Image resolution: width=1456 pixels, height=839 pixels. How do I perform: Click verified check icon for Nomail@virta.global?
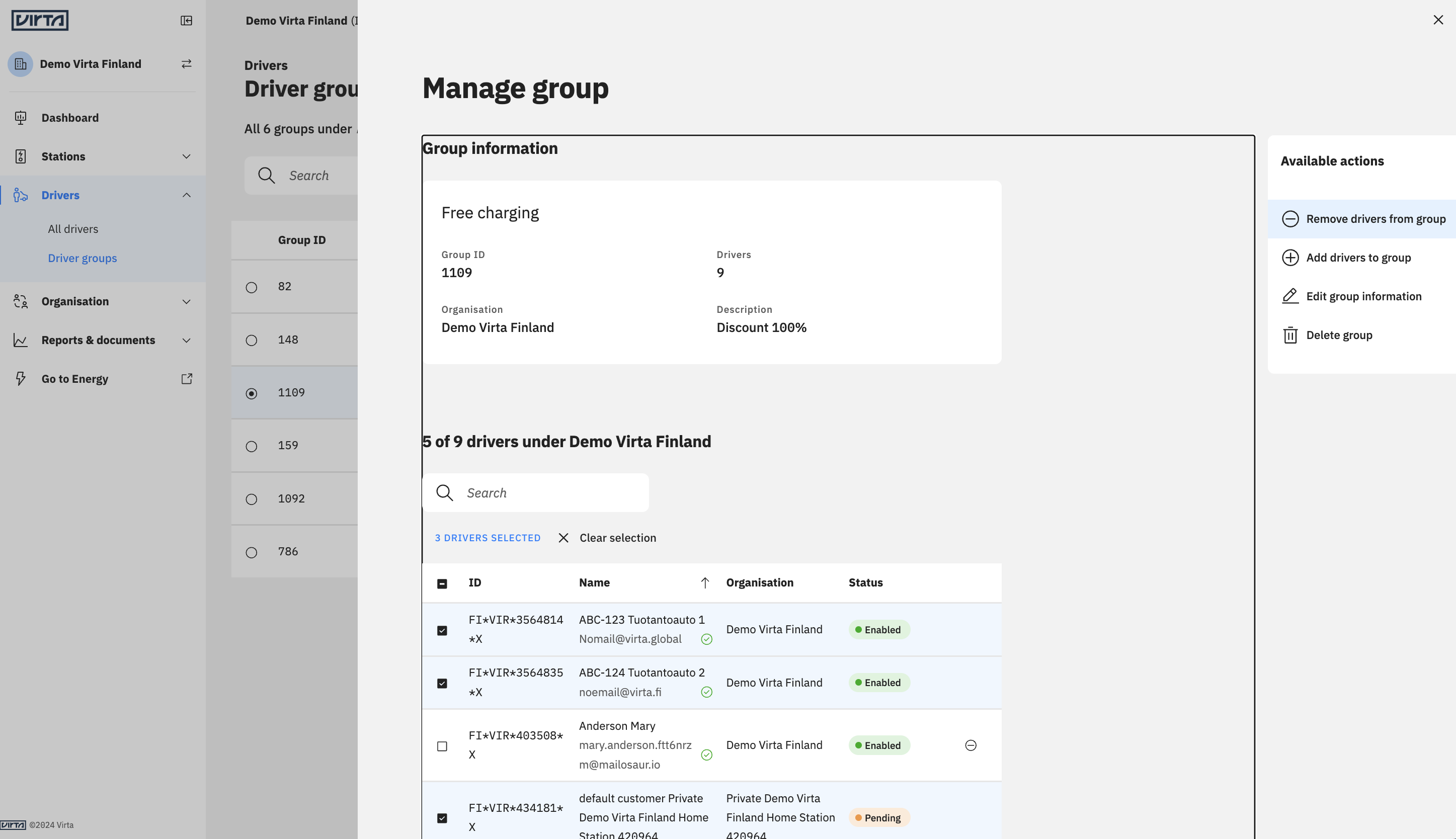click(x=706, y=639)
